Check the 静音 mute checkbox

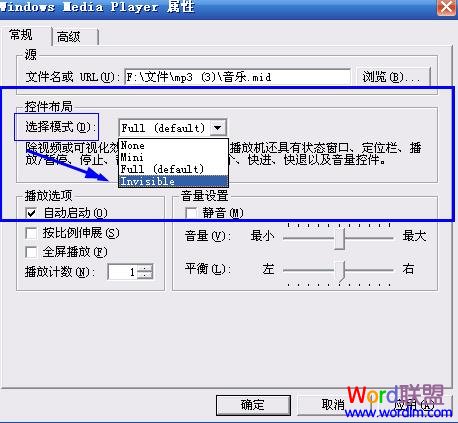click(191, 213)
